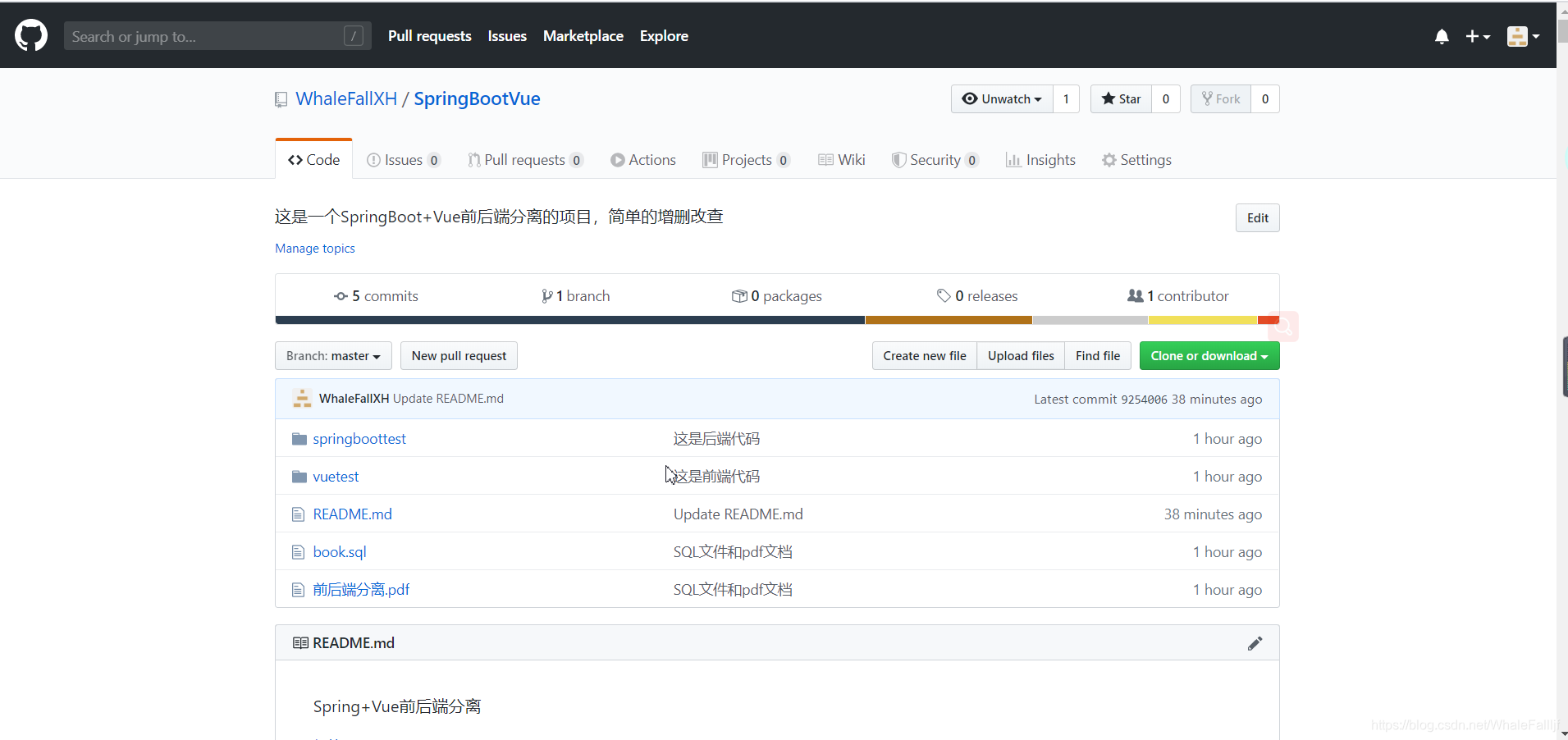Open the WhaleFallXH owner profile link

pyautogui.click(x=346, y=98)
